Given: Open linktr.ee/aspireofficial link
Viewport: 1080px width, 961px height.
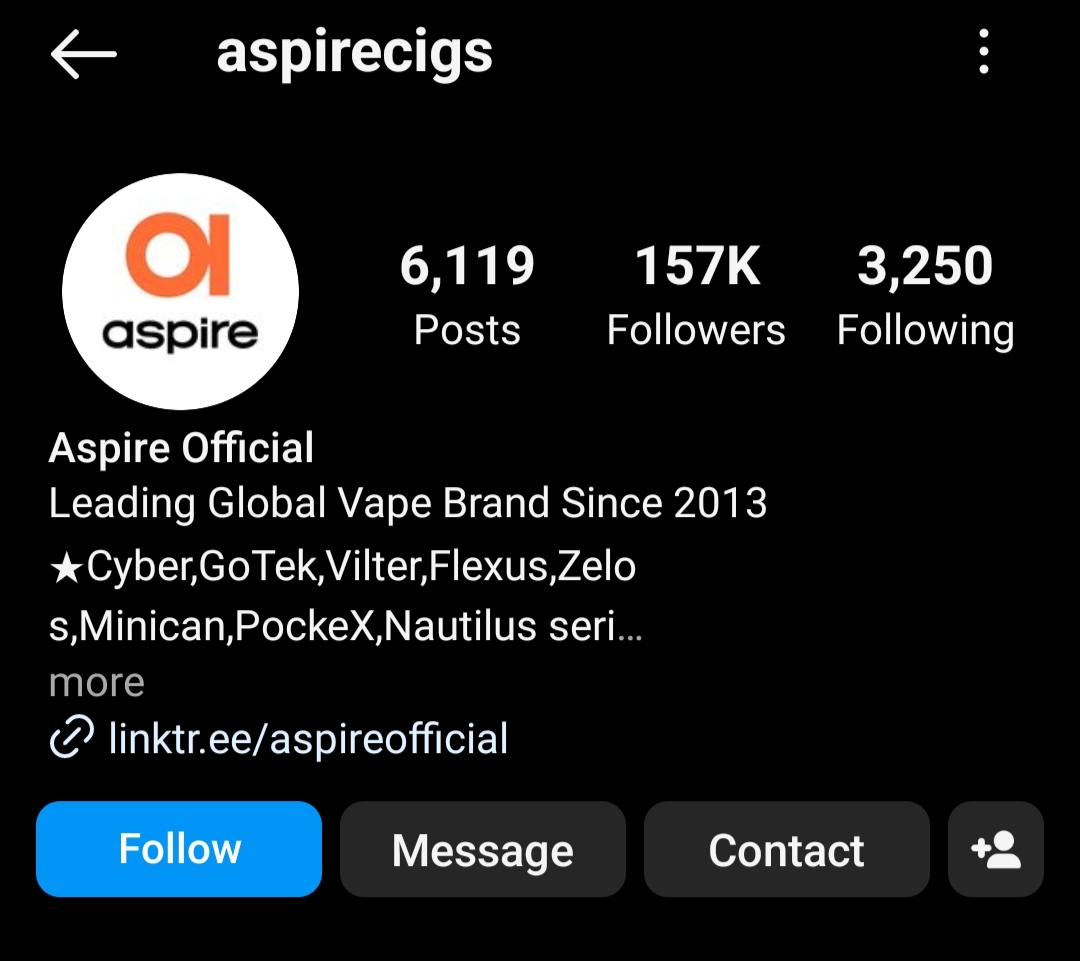Looking at the screenshot, I should point(309,738).
